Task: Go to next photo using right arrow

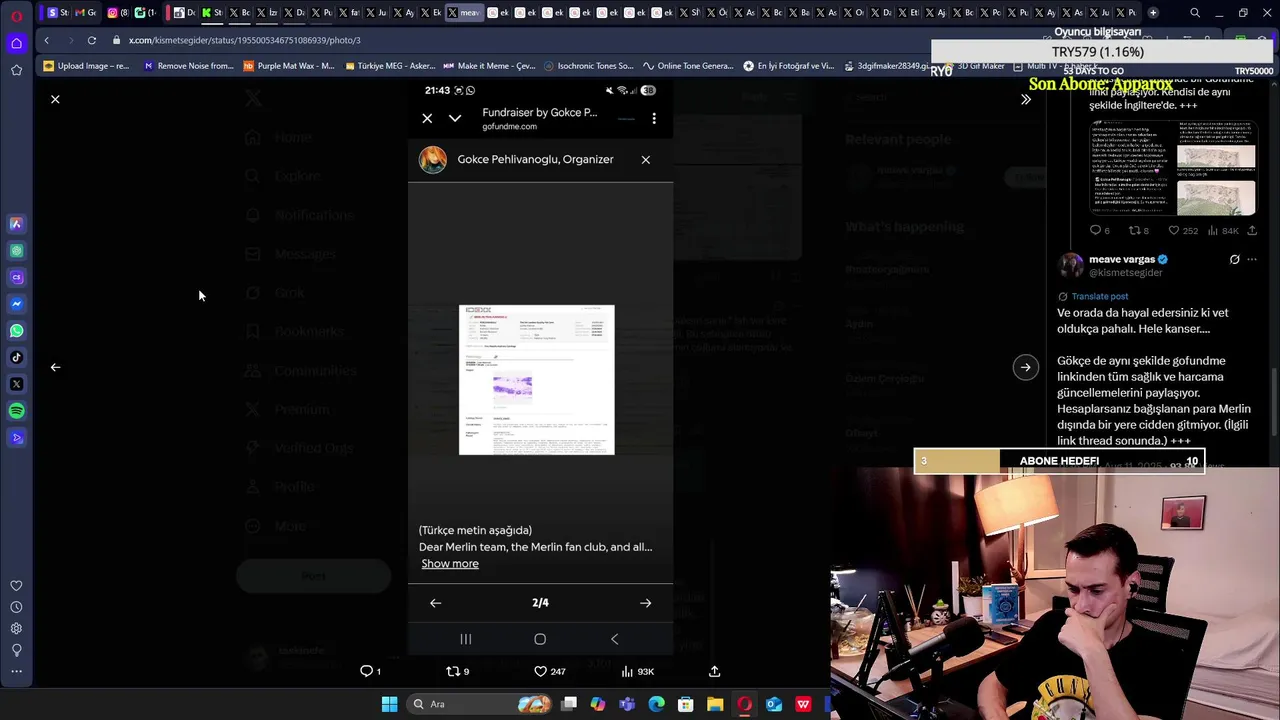Action: coord(1025,367)
